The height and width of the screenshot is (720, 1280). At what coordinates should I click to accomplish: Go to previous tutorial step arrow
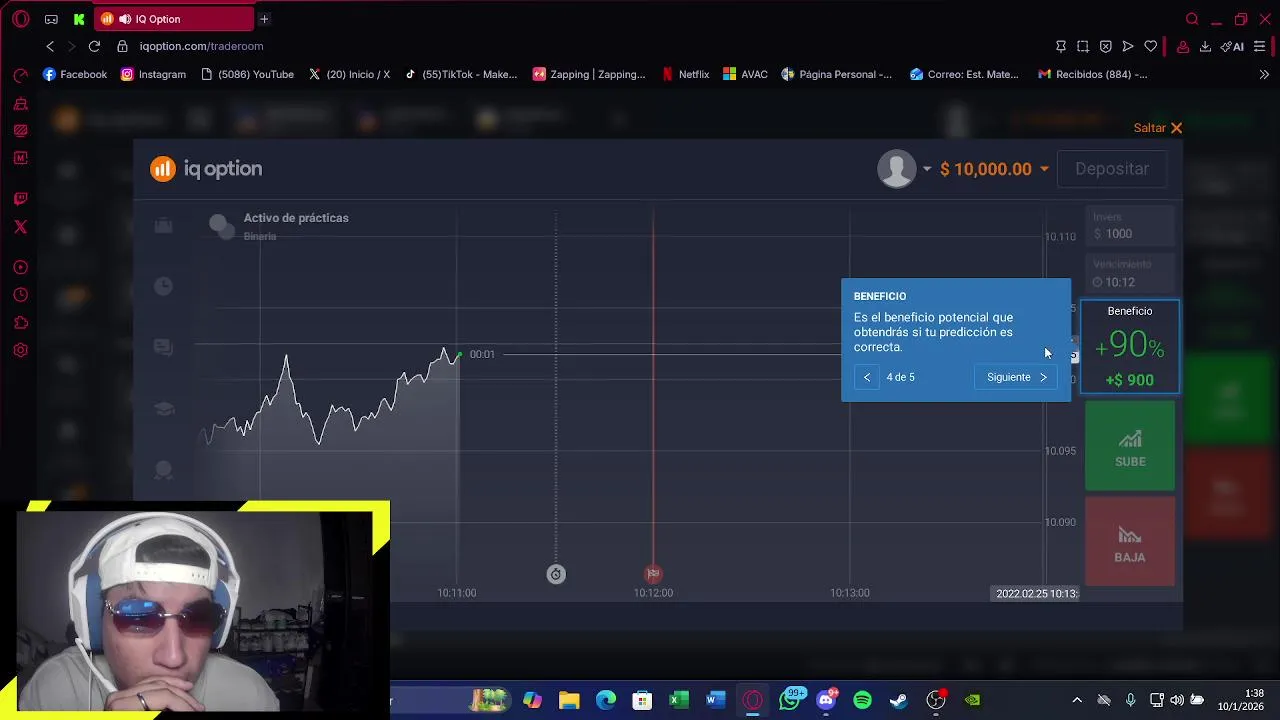click(x=867, y=377)
